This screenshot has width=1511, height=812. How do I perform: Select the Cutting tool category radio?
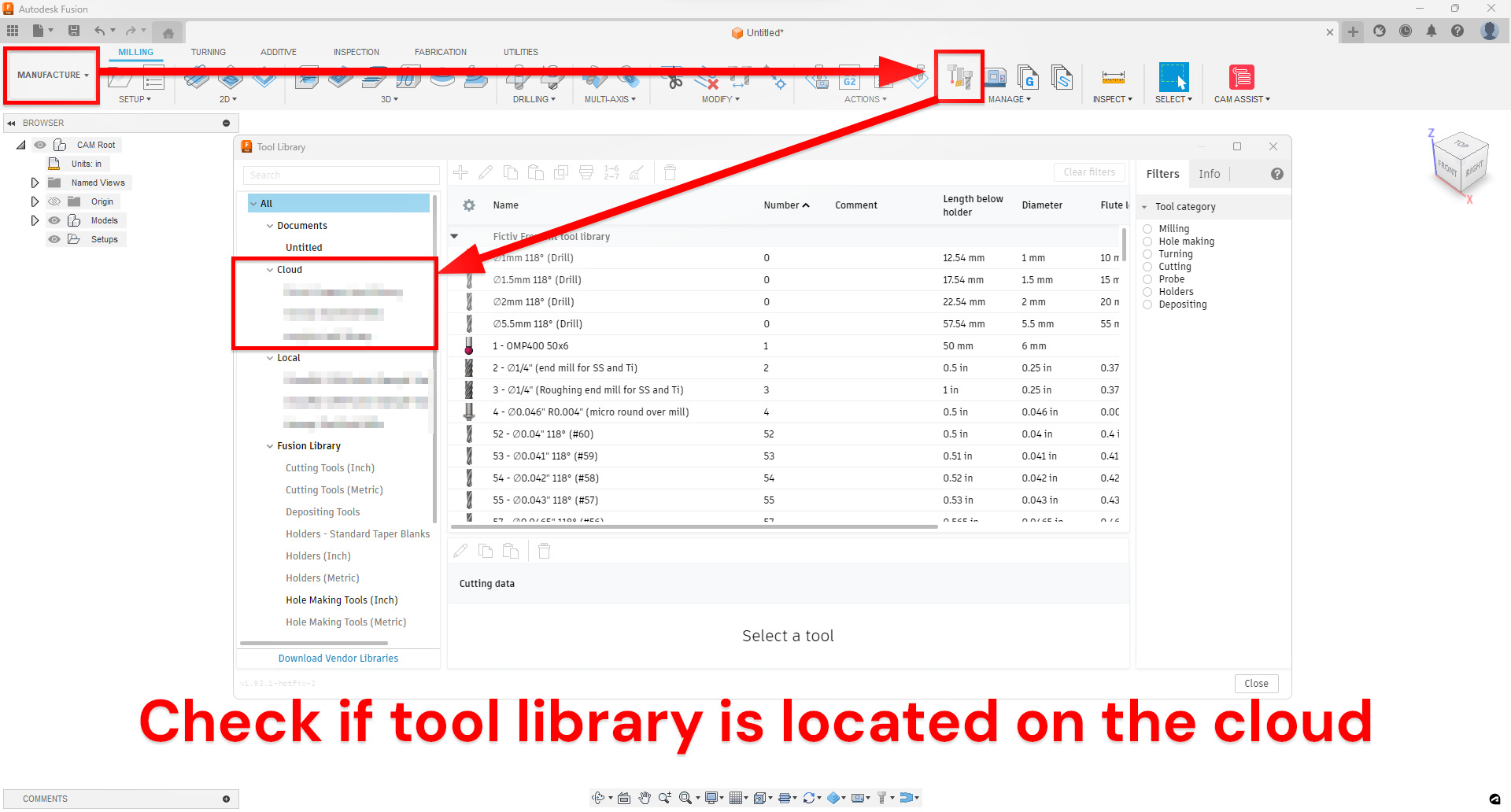pos(1147,267)
